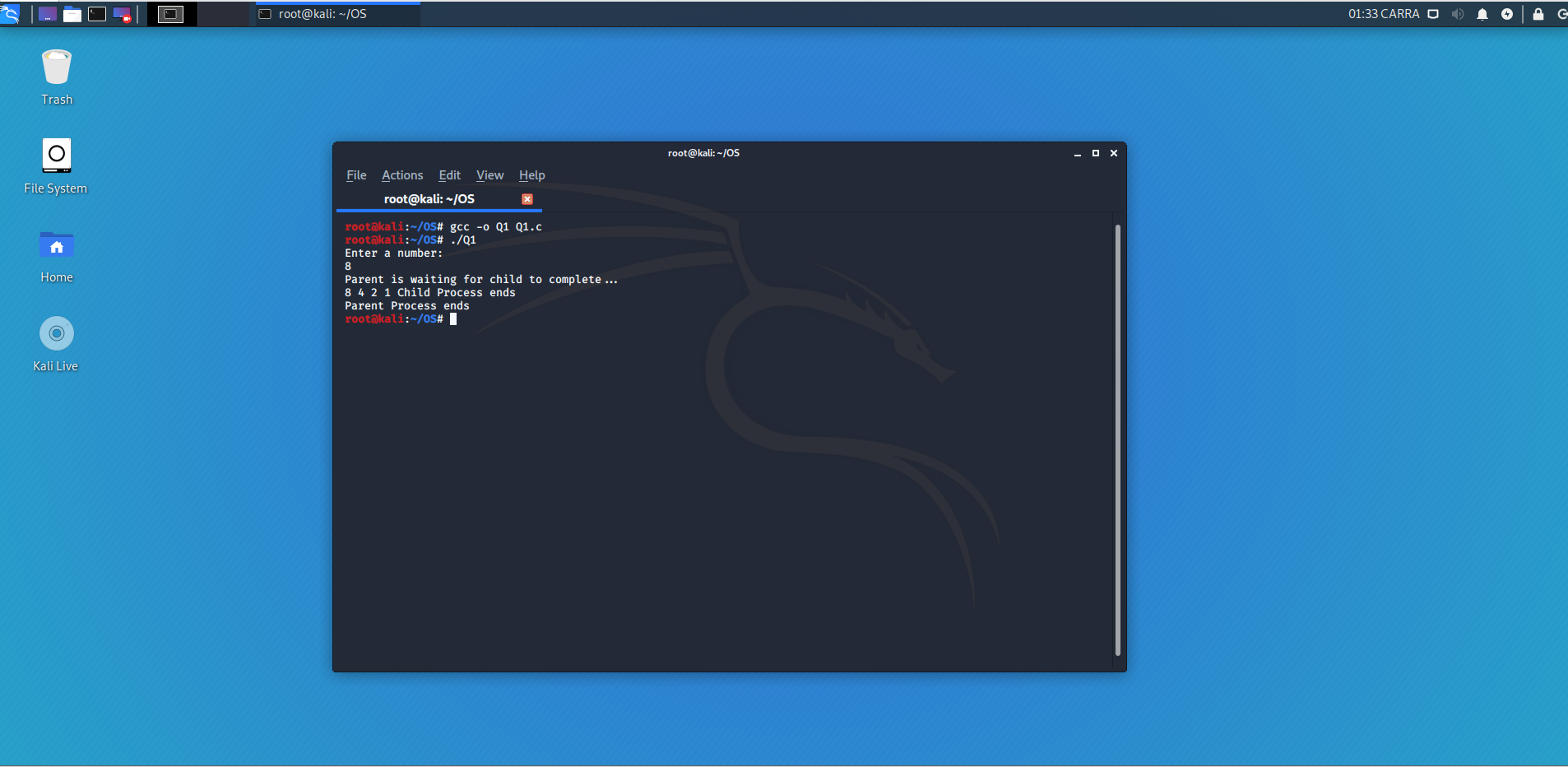Click the root@kali: ~/OS taskbar window button

(x=338, y=14)
